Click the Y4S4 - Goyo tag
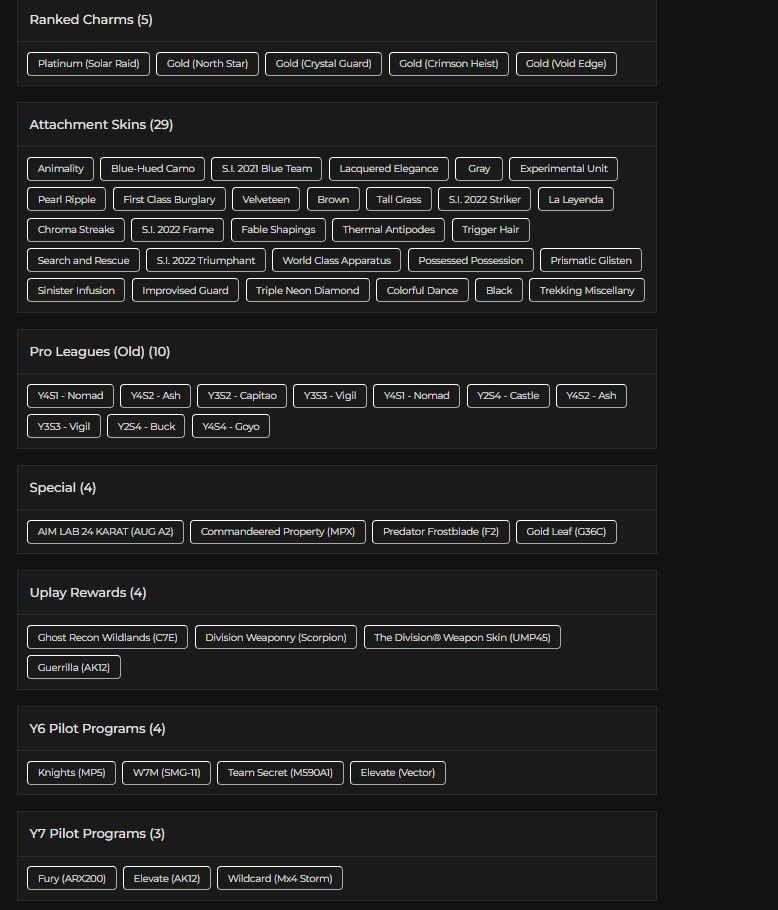778x910 pixels. pos(230,427)
